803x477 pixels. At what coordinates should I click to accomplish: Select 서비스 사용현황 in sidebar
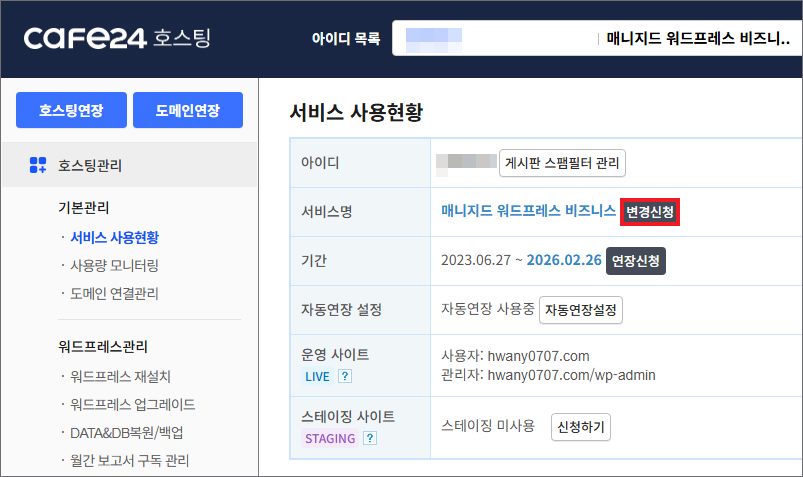pyautogui.click(x=114, y=237)
